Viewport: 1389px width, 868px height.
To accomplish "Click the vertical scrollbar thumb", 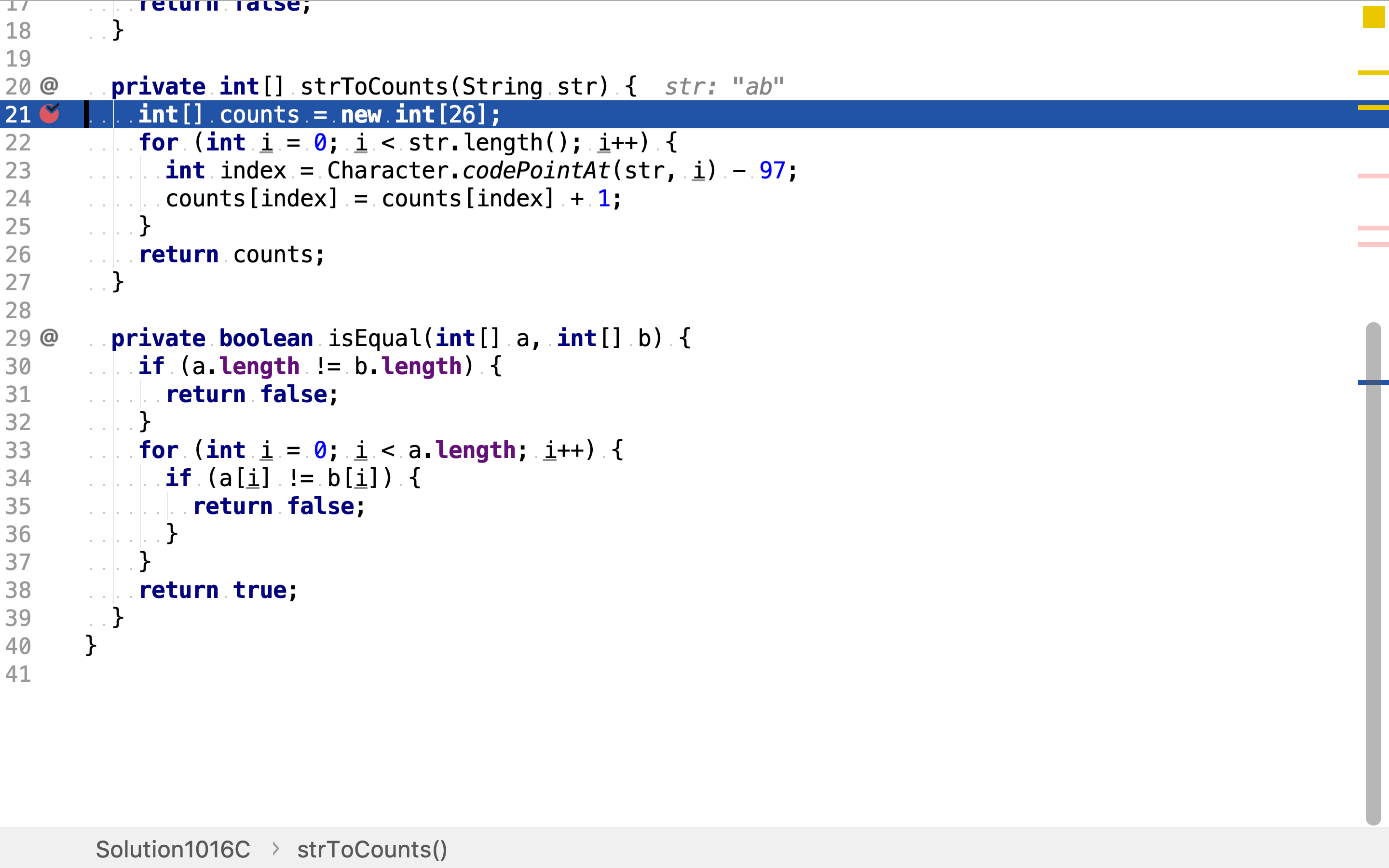I will pos(1374,574).
